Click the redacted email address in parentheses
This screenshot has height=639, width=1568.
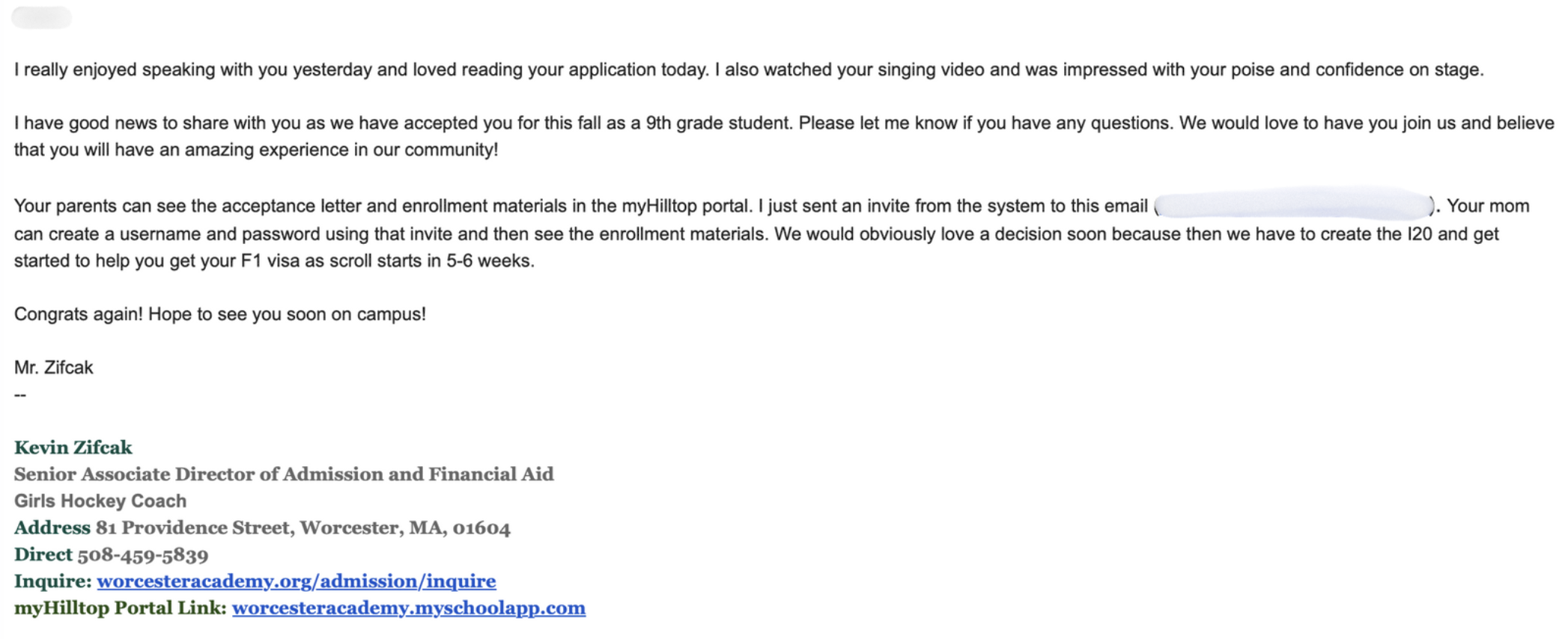click(x=1292, y=205)
